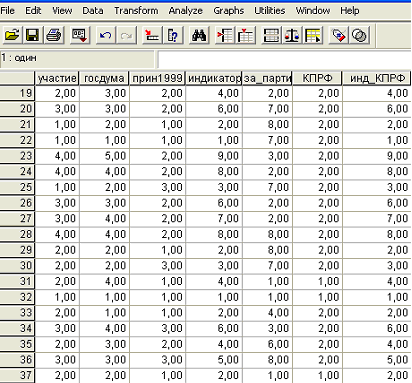Click госдума cell in row 26
Image resolution: width=412 pixels, height=383 pixels.
[x=104, y=203]
